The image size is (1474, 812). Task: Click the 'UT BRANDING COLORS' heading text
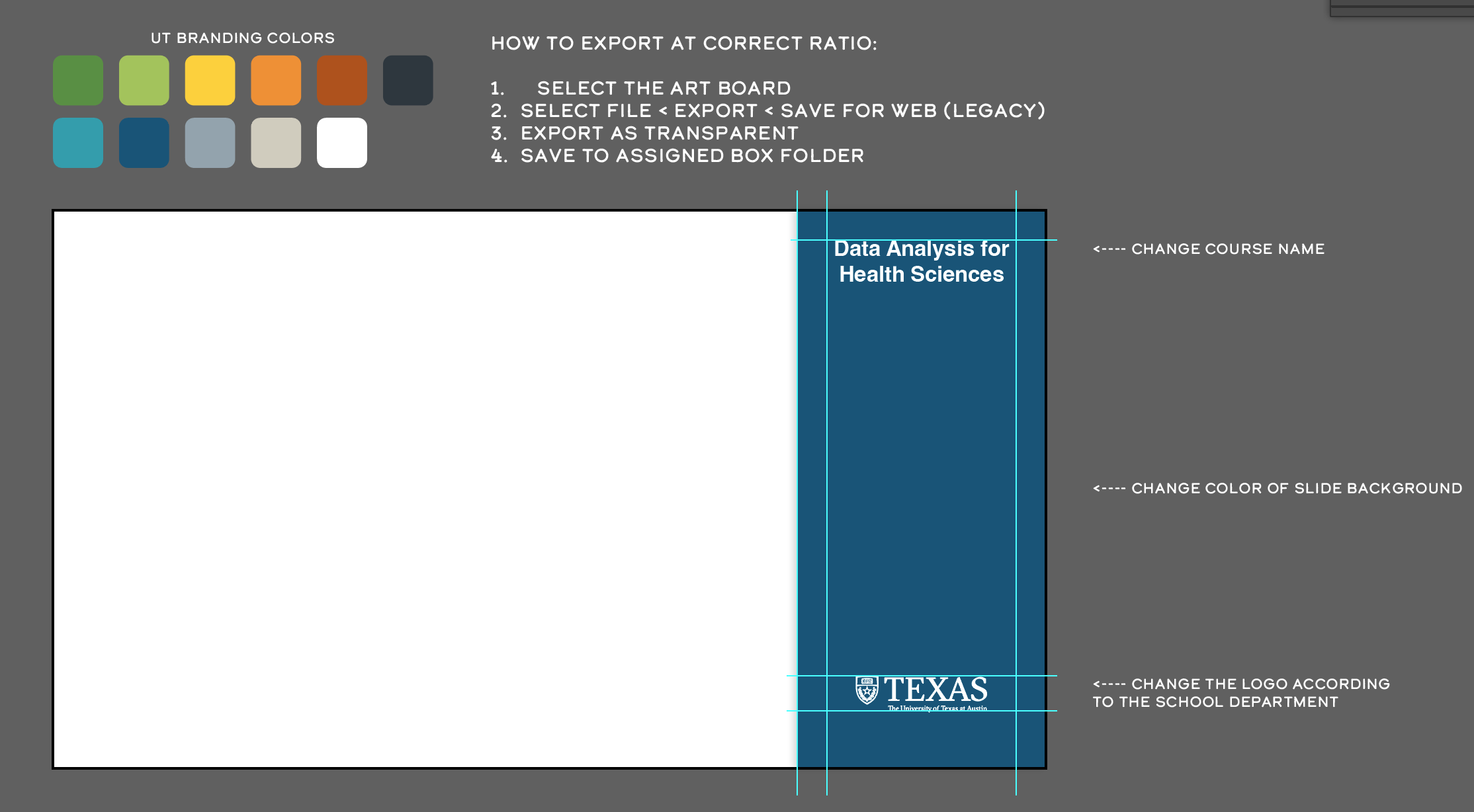243,38
